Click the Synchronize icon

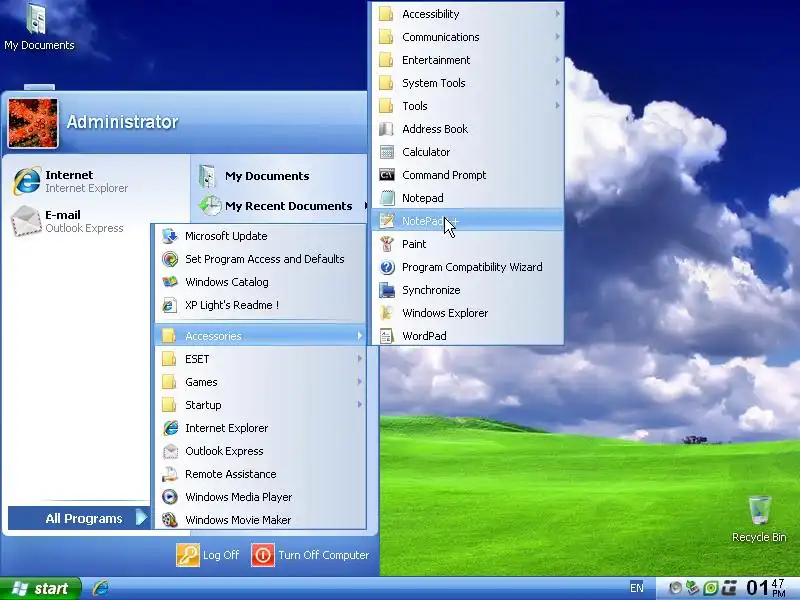click(x=387, y=290)
